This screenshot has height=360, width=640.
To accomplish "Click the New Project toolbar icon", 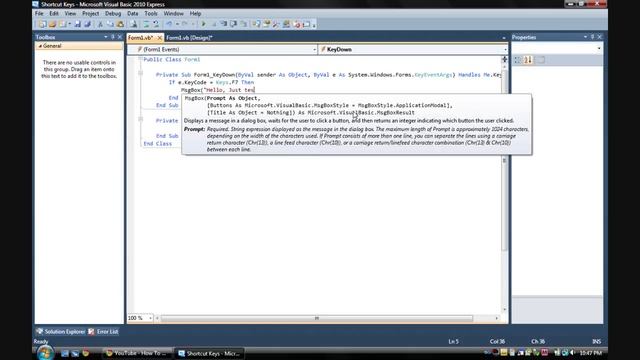I will pos(42,24).
